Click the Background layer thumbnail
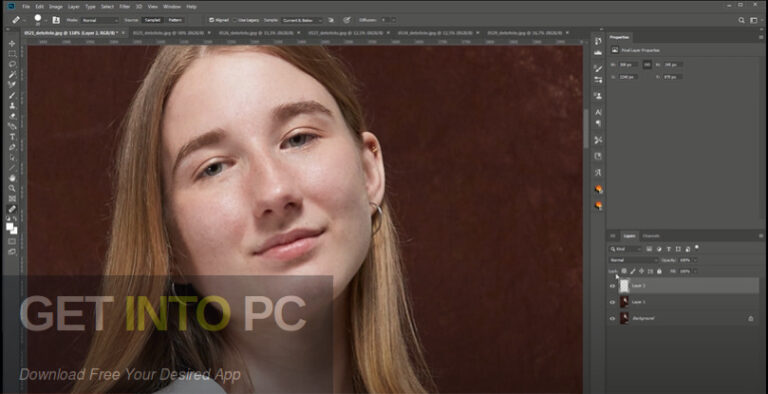 point(624,319)
